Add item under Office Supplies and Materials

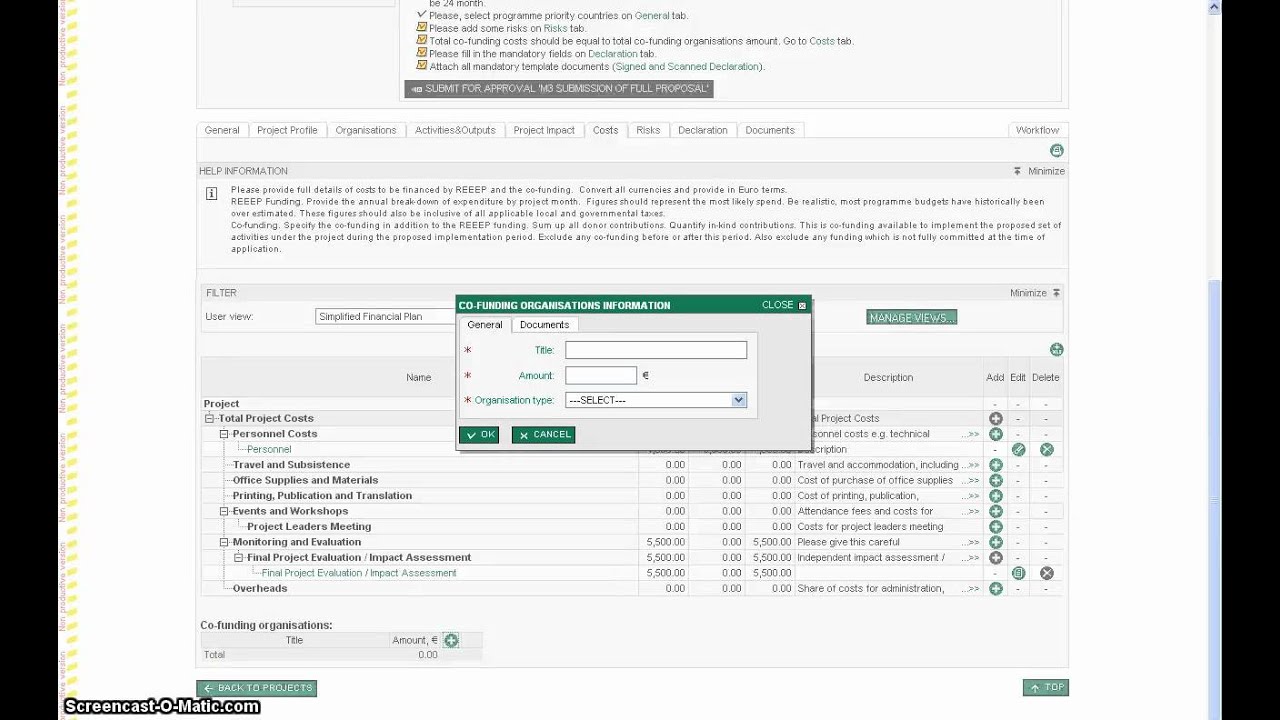point(995,481)
